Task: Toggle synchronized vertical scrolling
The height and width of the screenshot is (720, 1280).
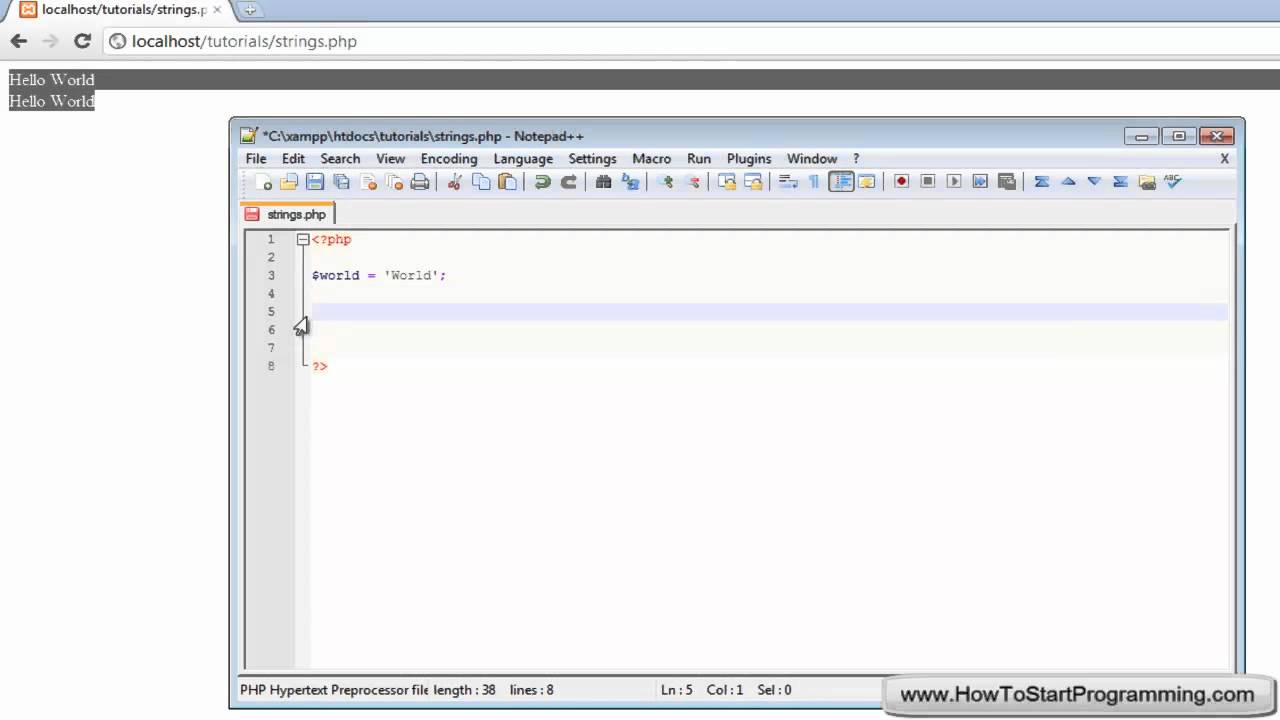Action: click(727, 182)
